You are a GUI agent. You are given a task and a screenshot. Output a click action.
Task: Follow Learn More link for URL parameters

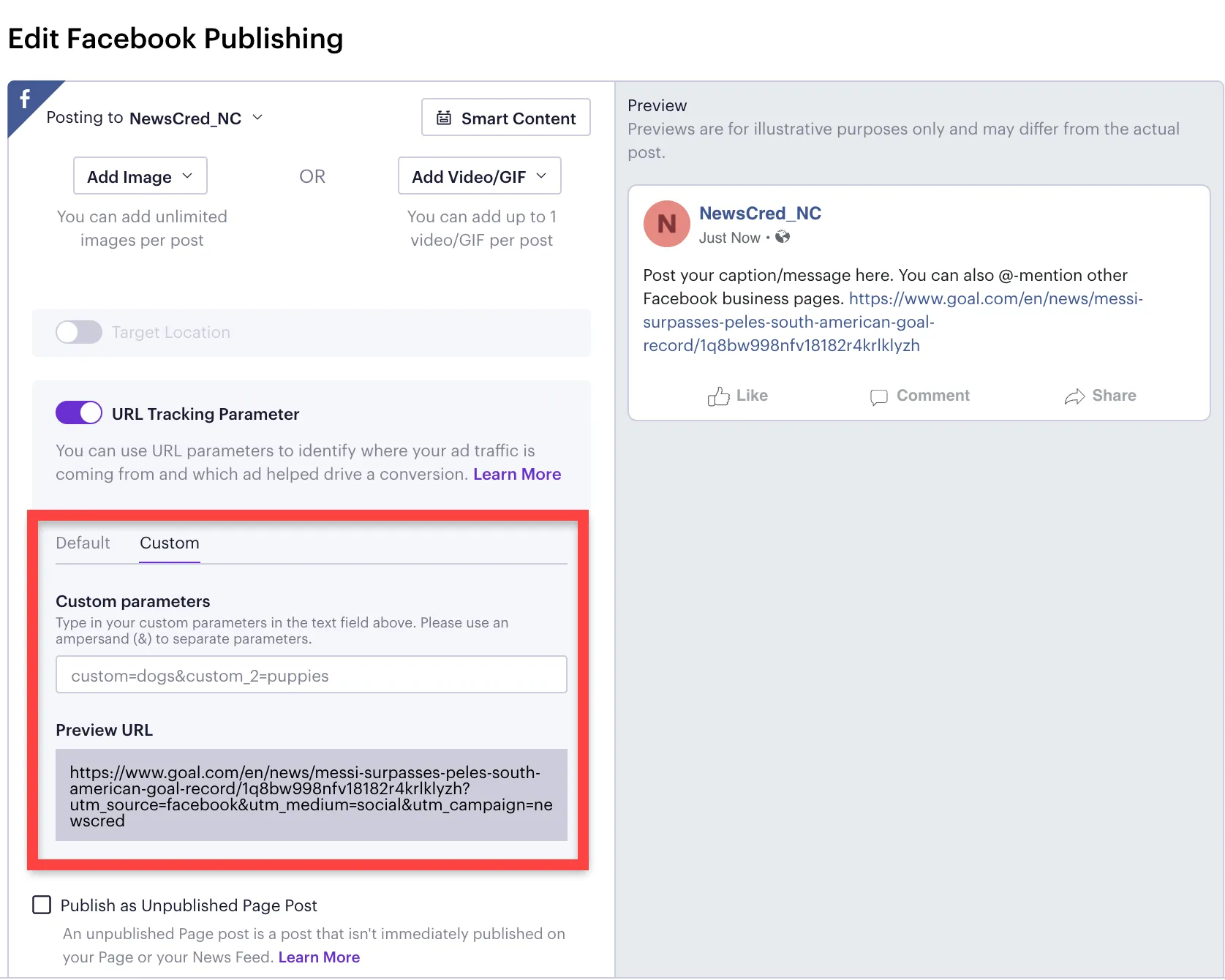click(x=517, y=474)
